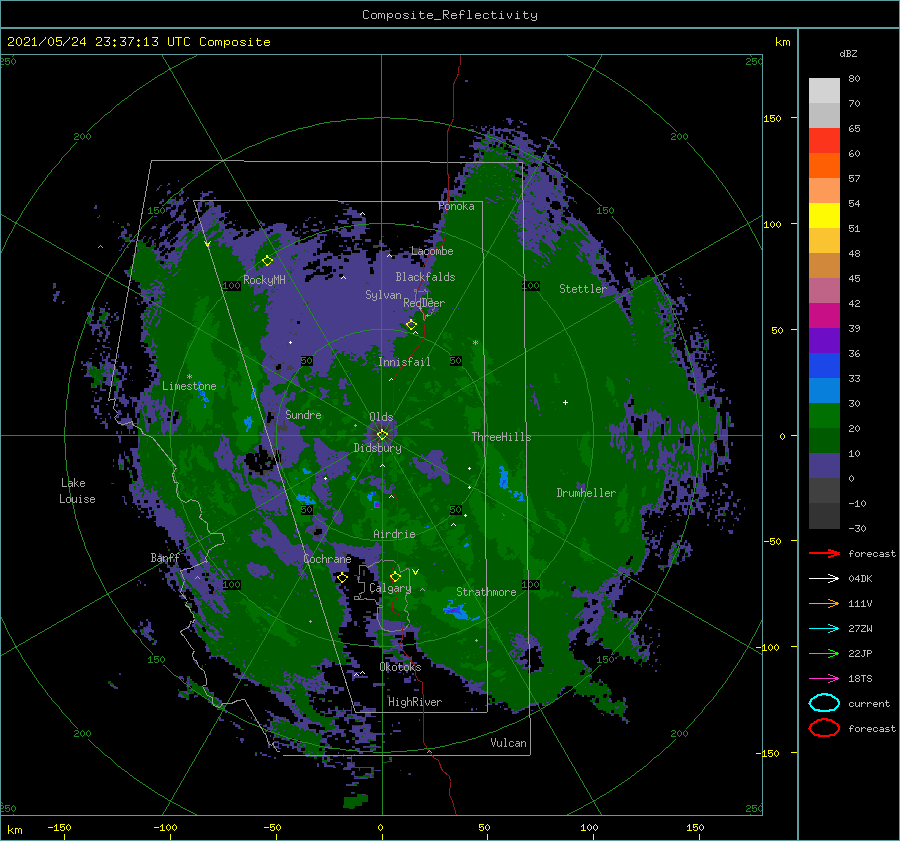
Task: Click the Didsbury city label
Action: click(x=377, y=448)
